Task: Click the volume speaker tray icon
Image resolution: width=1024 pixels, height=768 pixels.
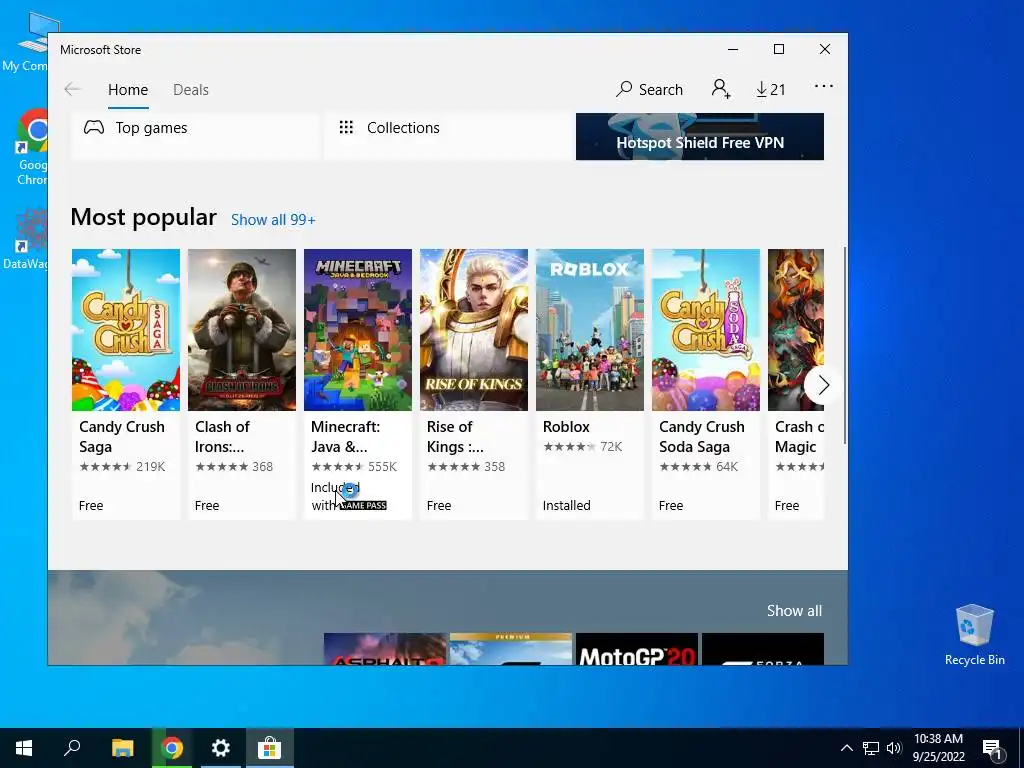Action: click(893, 748)
